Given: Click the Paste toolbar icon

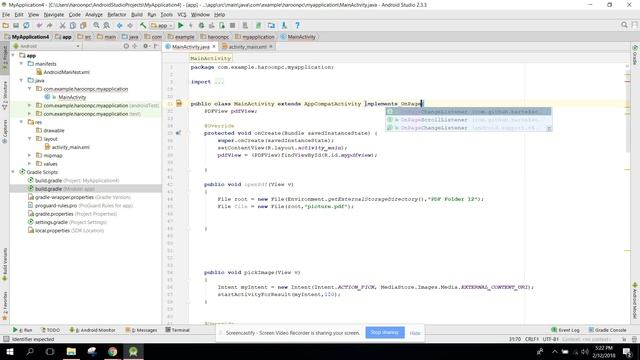Looking at the screenshot, I should point(83,25).
